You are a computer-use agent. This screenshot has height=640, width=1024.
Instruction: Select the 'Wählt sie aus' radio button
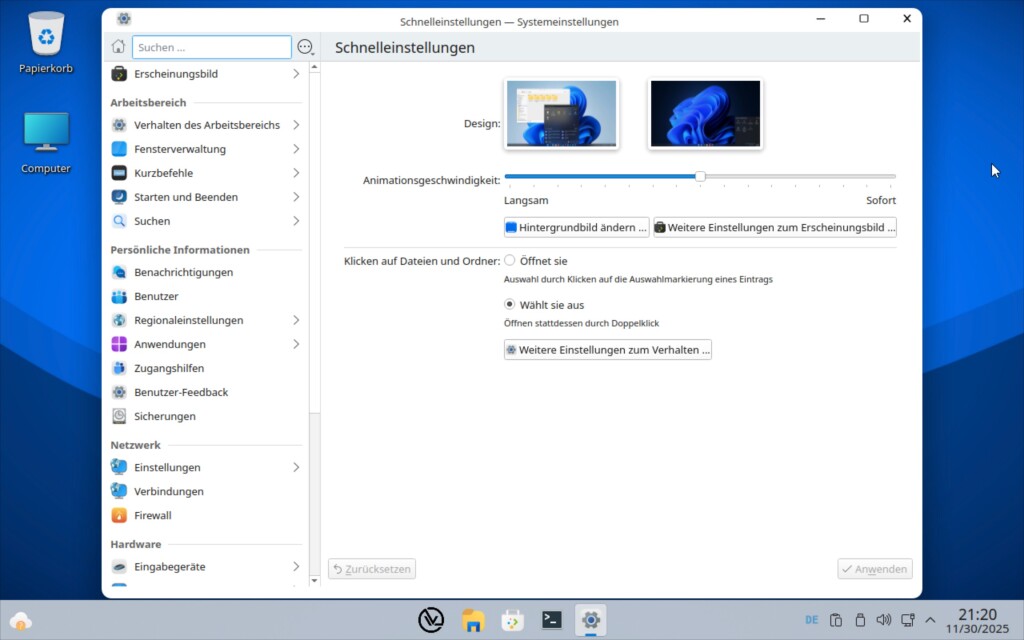(510, 305)
